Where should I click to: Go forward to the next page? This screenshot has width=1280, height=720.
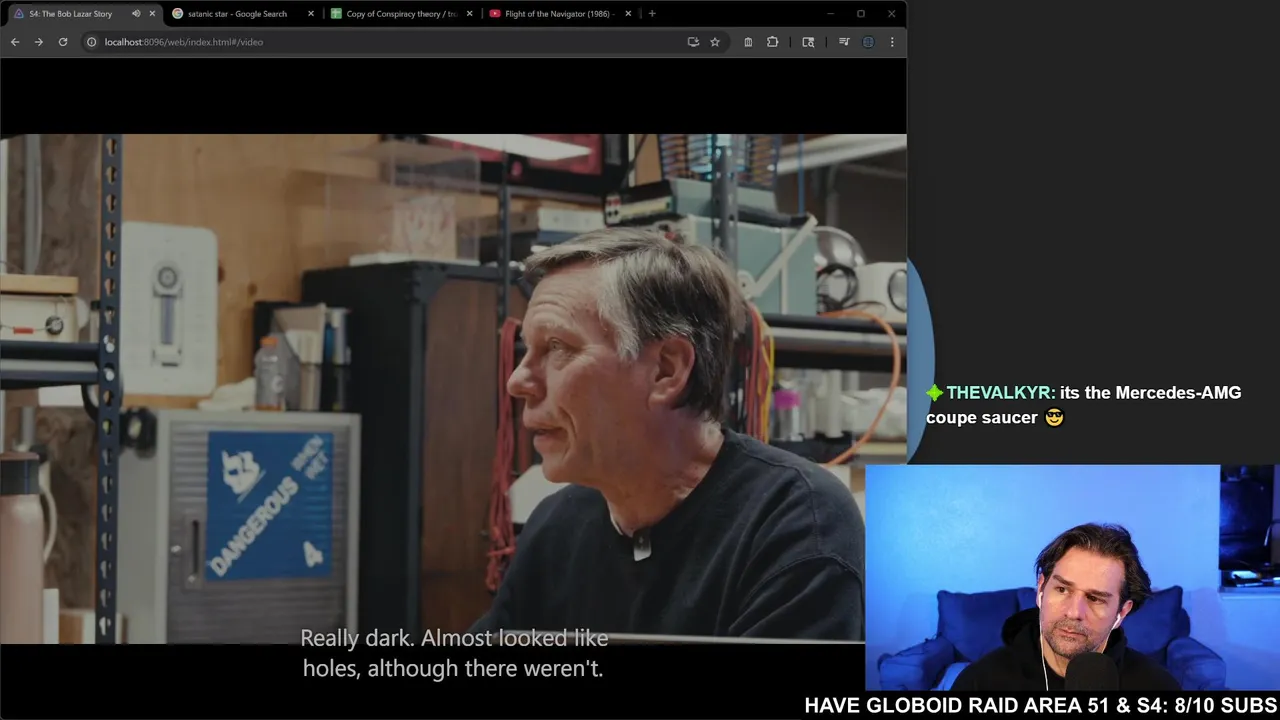39,42
